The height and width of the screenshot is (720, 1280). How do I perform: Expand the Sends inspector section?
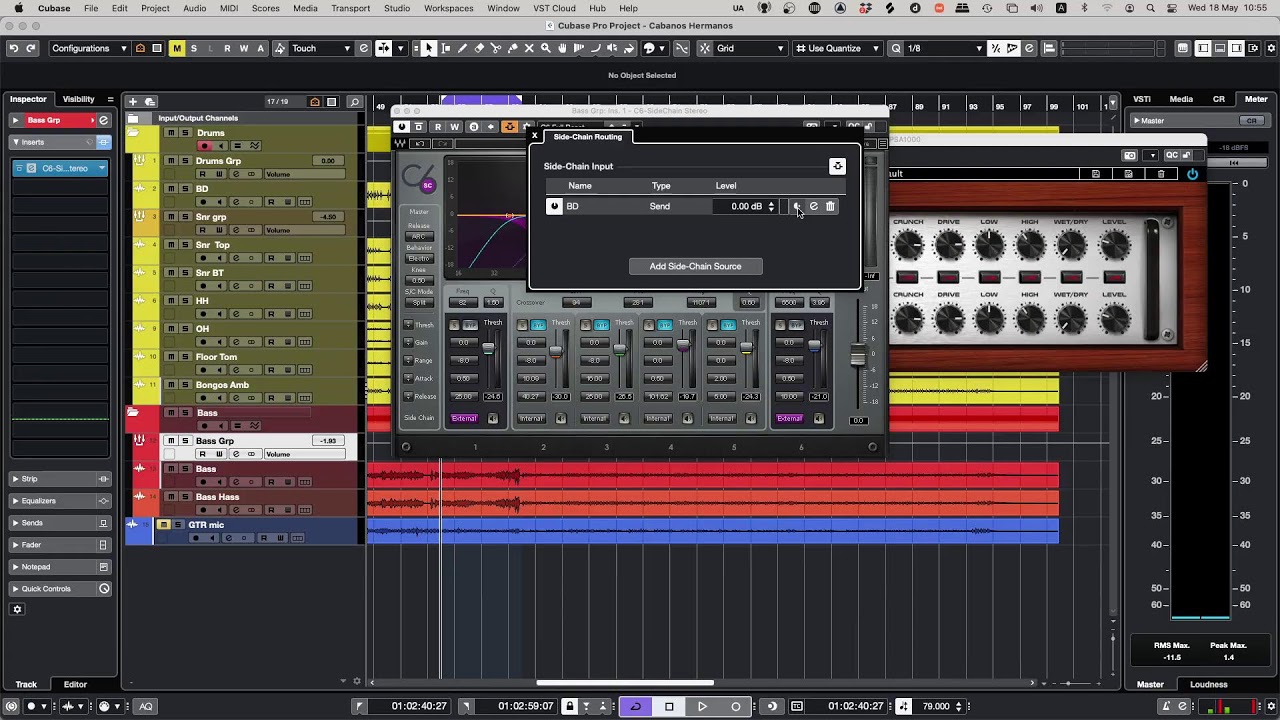(x=61, y=523)
